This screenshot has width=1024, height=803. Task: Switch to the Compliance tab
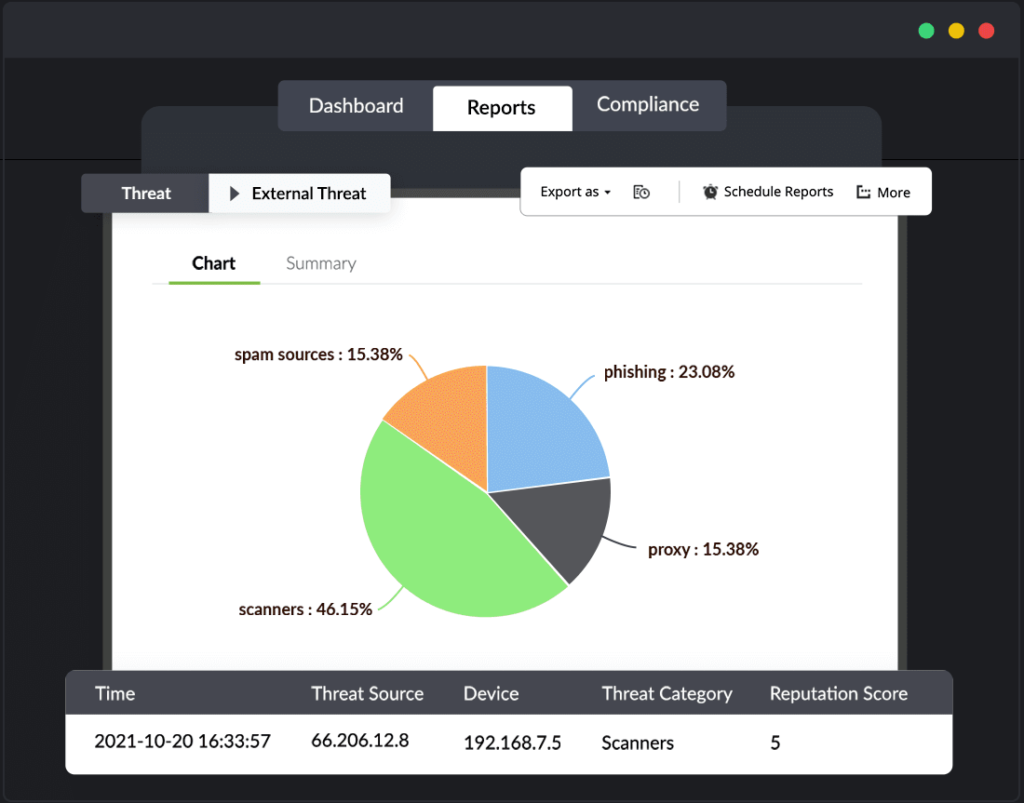pyautogui.click(x=648, y=104)
